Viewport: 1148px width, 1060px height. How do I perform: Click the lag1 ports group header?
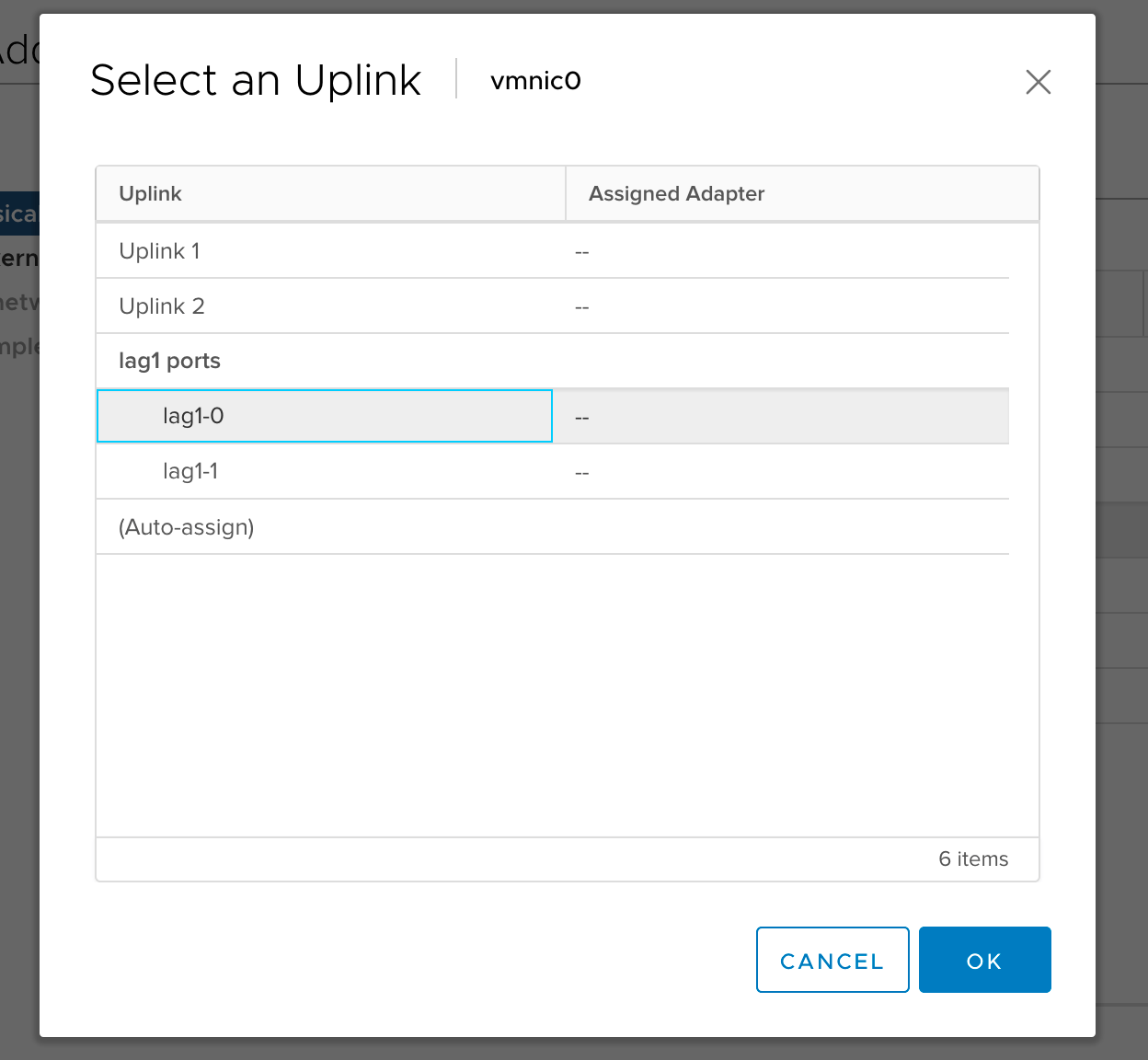[170, 361]
